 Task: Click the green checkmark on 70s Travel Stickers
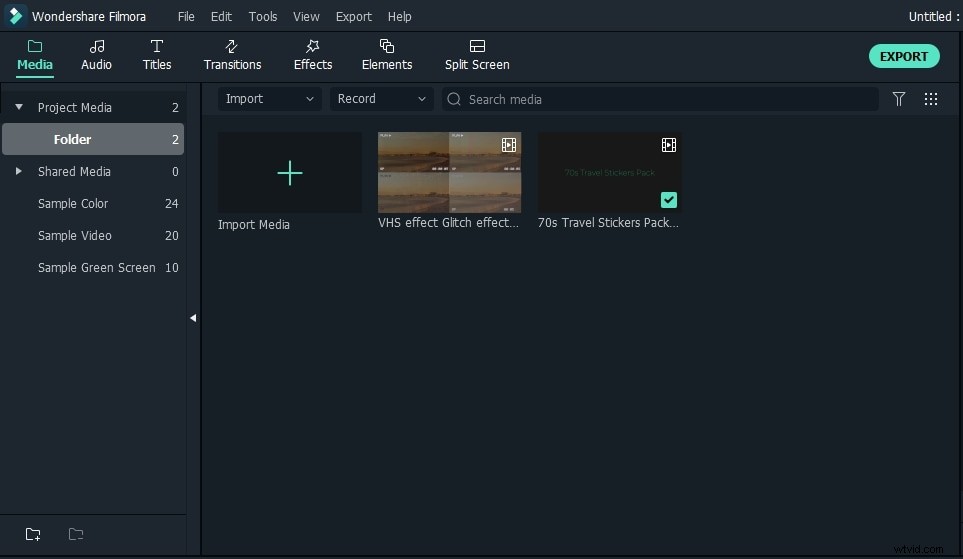[x=669, y=200]
